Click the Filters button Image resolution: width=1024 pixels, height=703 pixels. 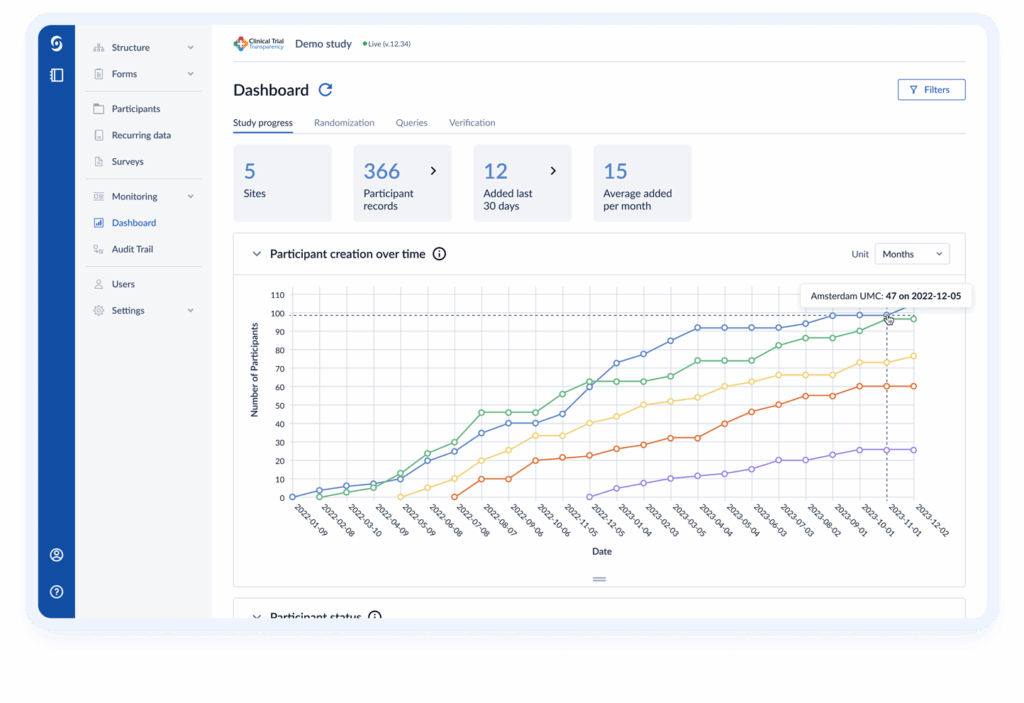click(x=930, y=90)
